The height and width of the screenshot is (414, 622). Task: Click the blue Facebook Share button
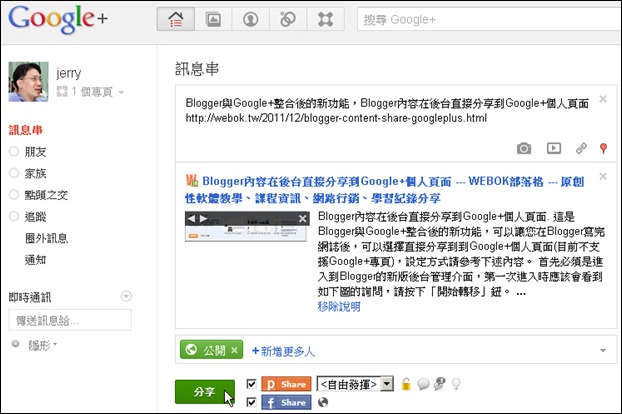286,402
